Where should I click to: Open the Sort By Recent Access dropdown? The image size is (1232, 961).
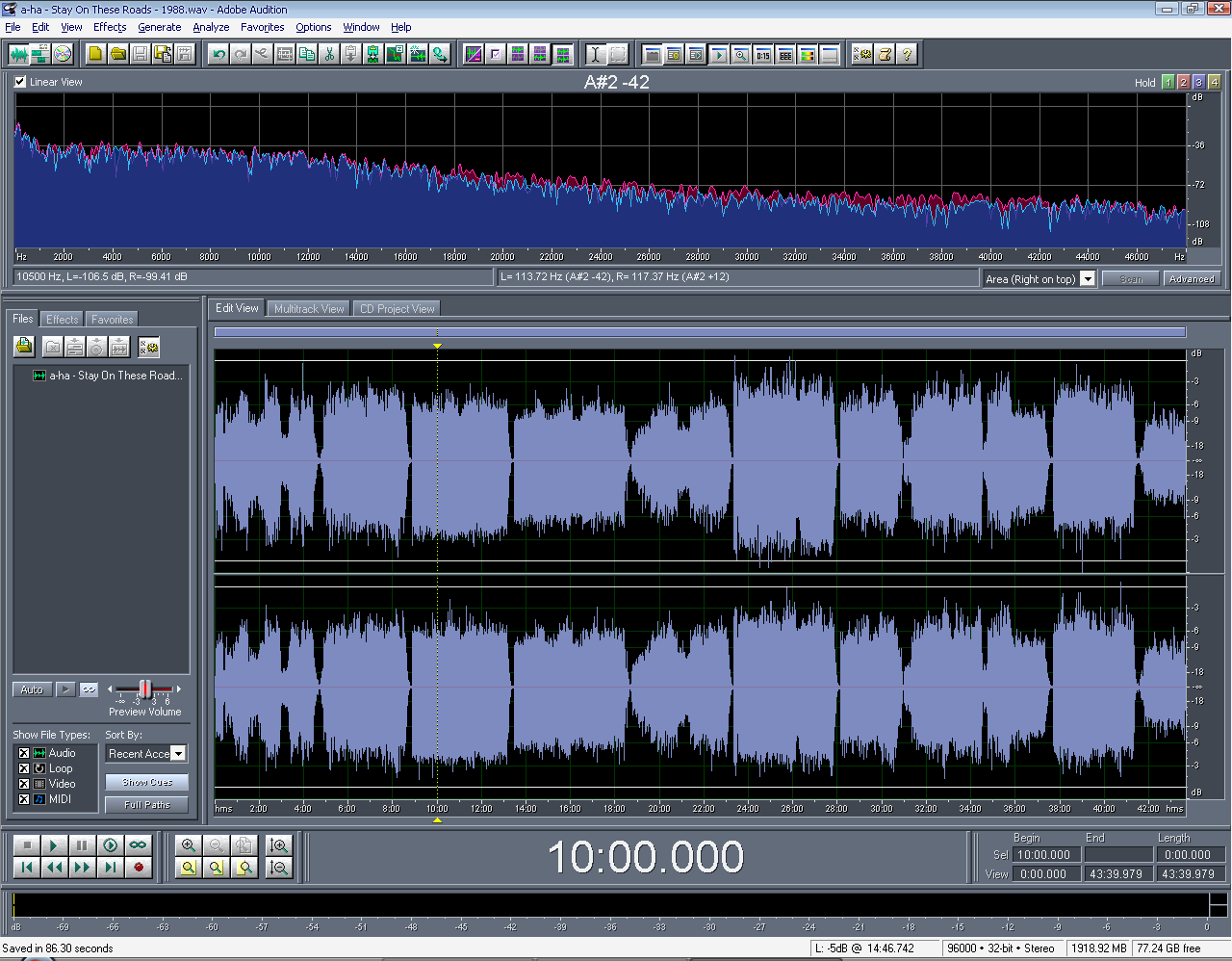[x=178, y=754]
